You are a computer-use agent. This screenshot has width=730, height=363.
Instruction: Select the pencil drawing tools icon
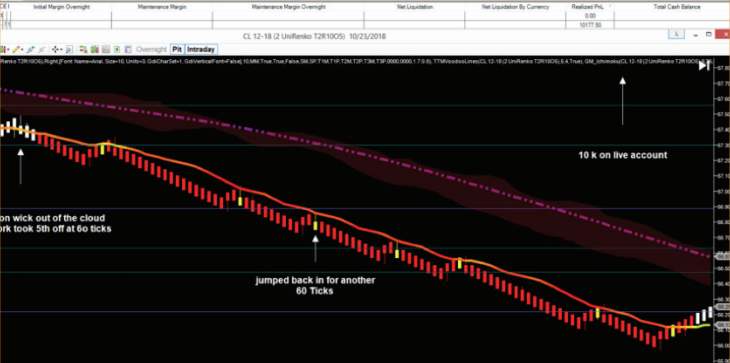pyautogui.click(x=16, y=49)
